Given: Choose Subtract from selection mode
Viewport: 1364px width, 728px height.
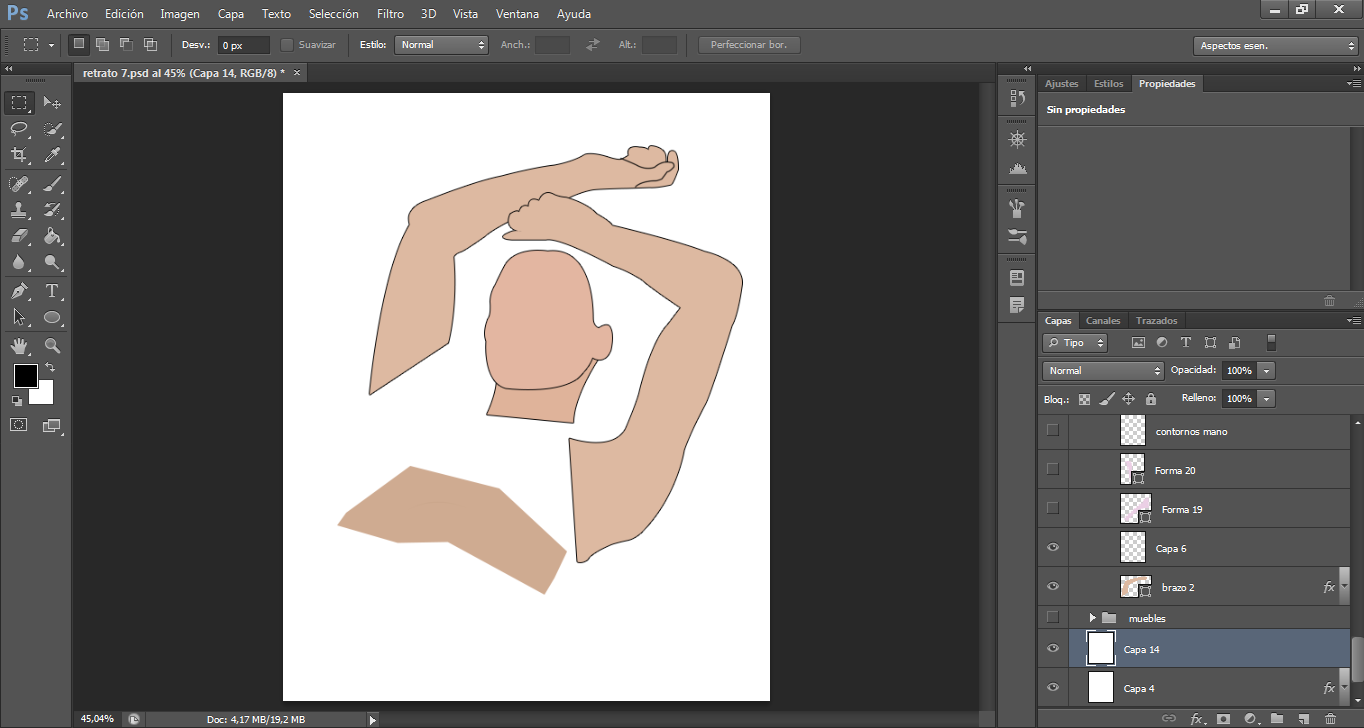Looking at the screenshot, I should (x=126, y=45).
